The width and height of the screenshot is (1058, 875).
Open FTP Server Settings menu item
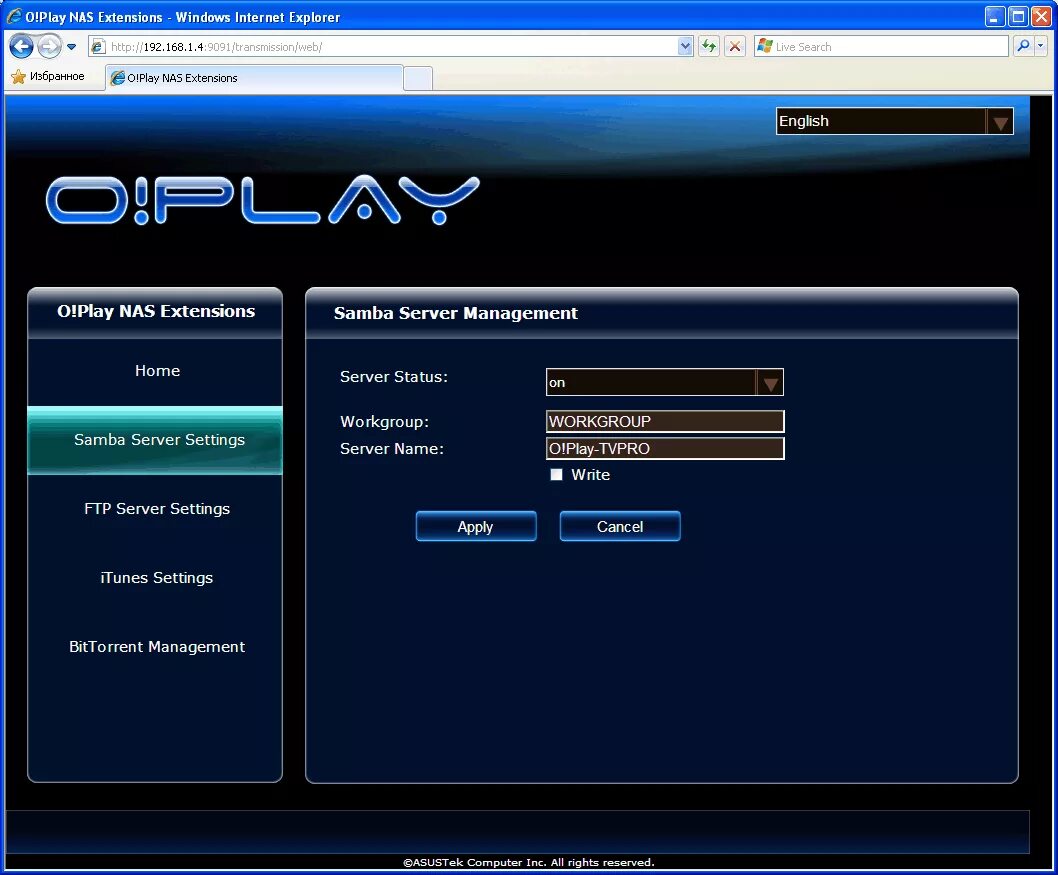coord(157,509)
